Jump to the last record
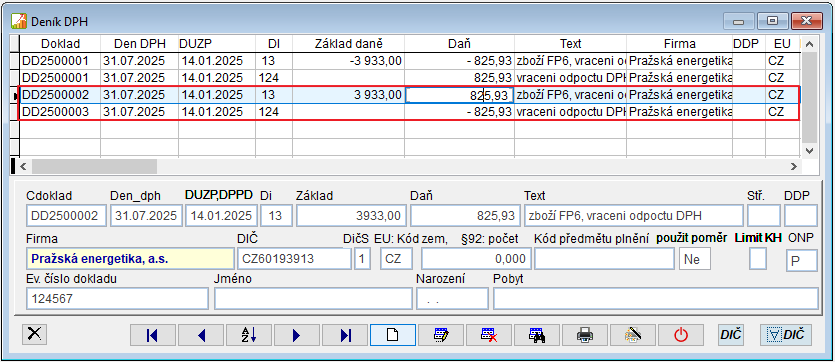 [345, 335]
